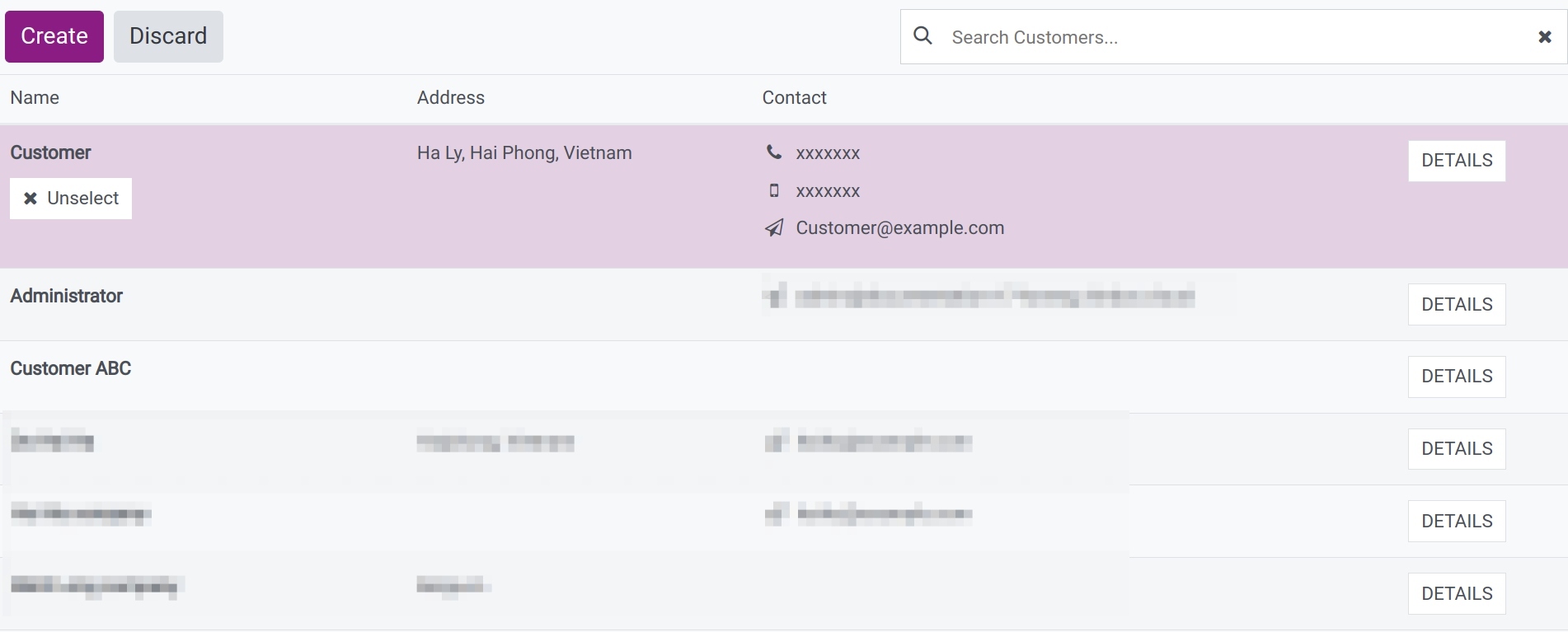Open DETAILS in the last customer row
This screenshot has height=632, width=1568.
point(1457,594)
